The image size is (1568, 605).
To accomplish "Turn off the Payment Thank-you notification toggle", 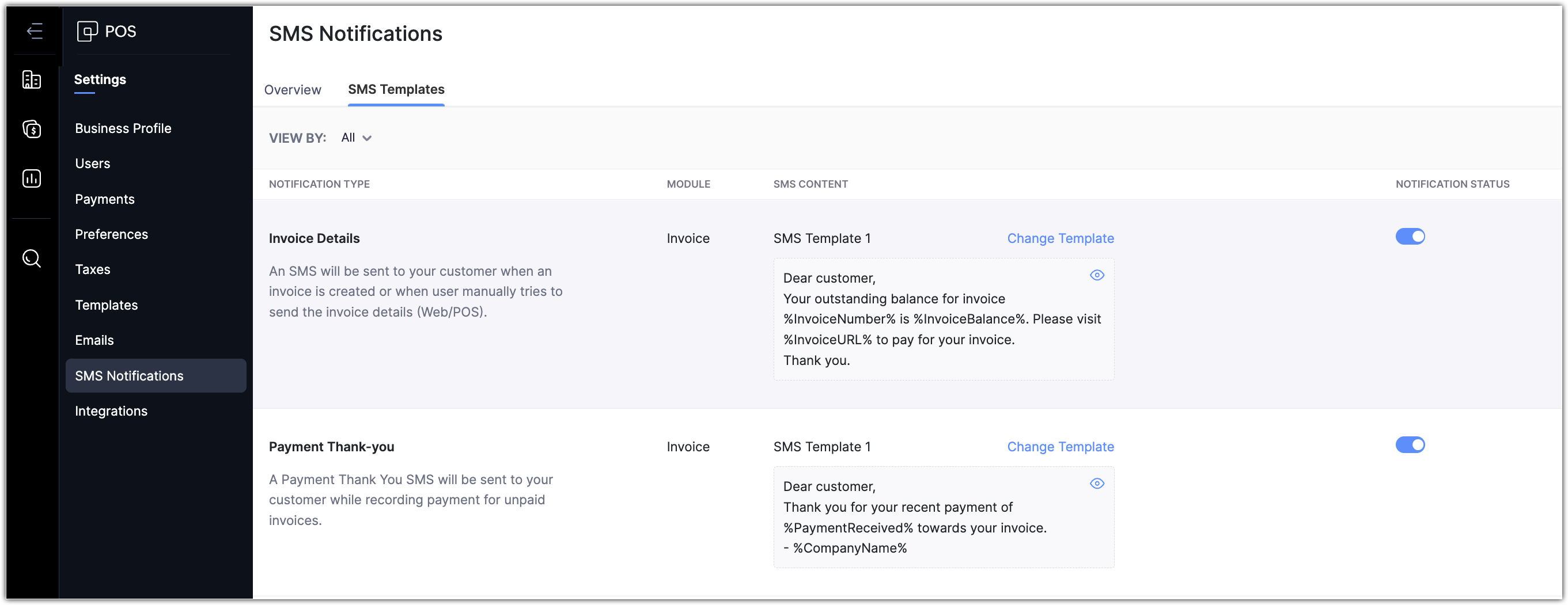I will (1410, 445).
